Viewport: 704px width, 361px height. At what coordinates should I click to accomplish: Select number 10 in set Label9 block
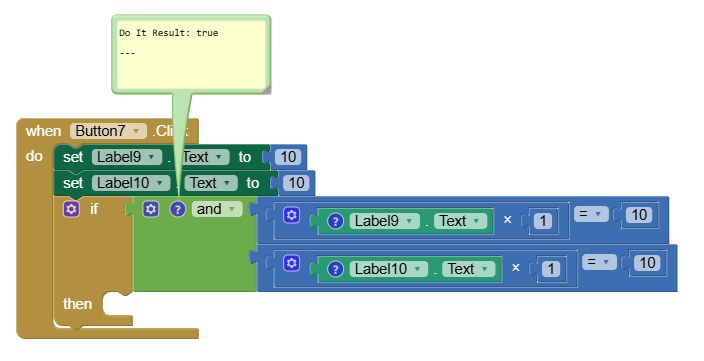[288, 157]
